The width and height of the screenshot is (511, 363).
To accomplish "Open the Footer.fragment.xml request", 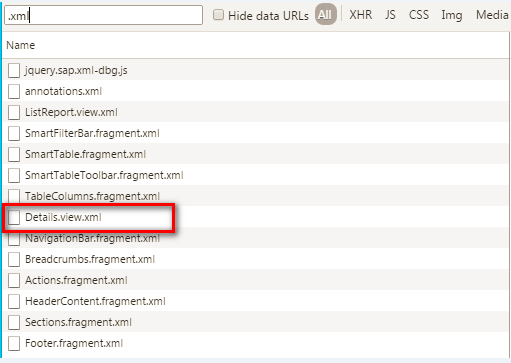I will tap(74, 343).
